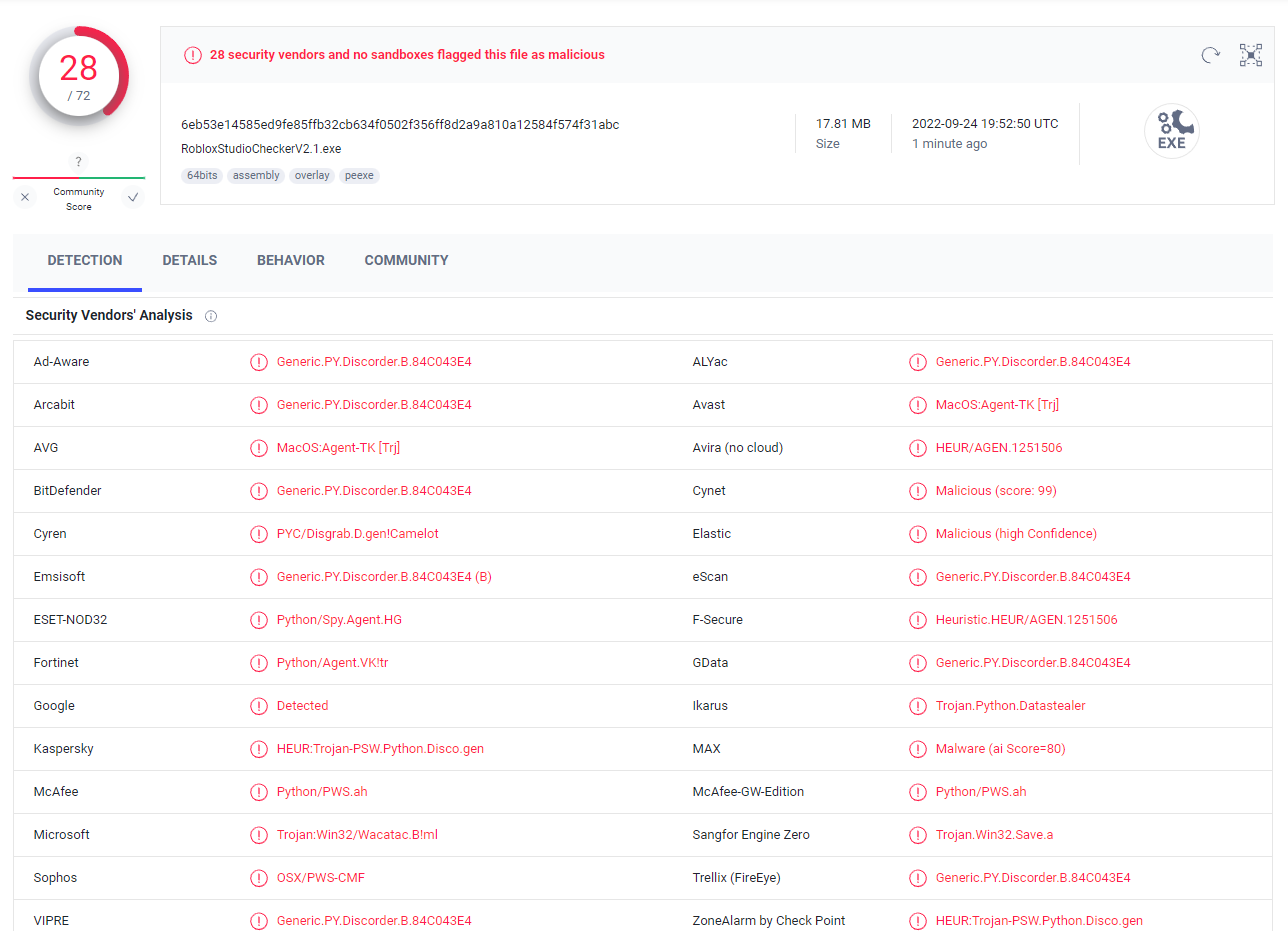
Task: Click the 28/72 detection score gauge
Action: [79, 76]
